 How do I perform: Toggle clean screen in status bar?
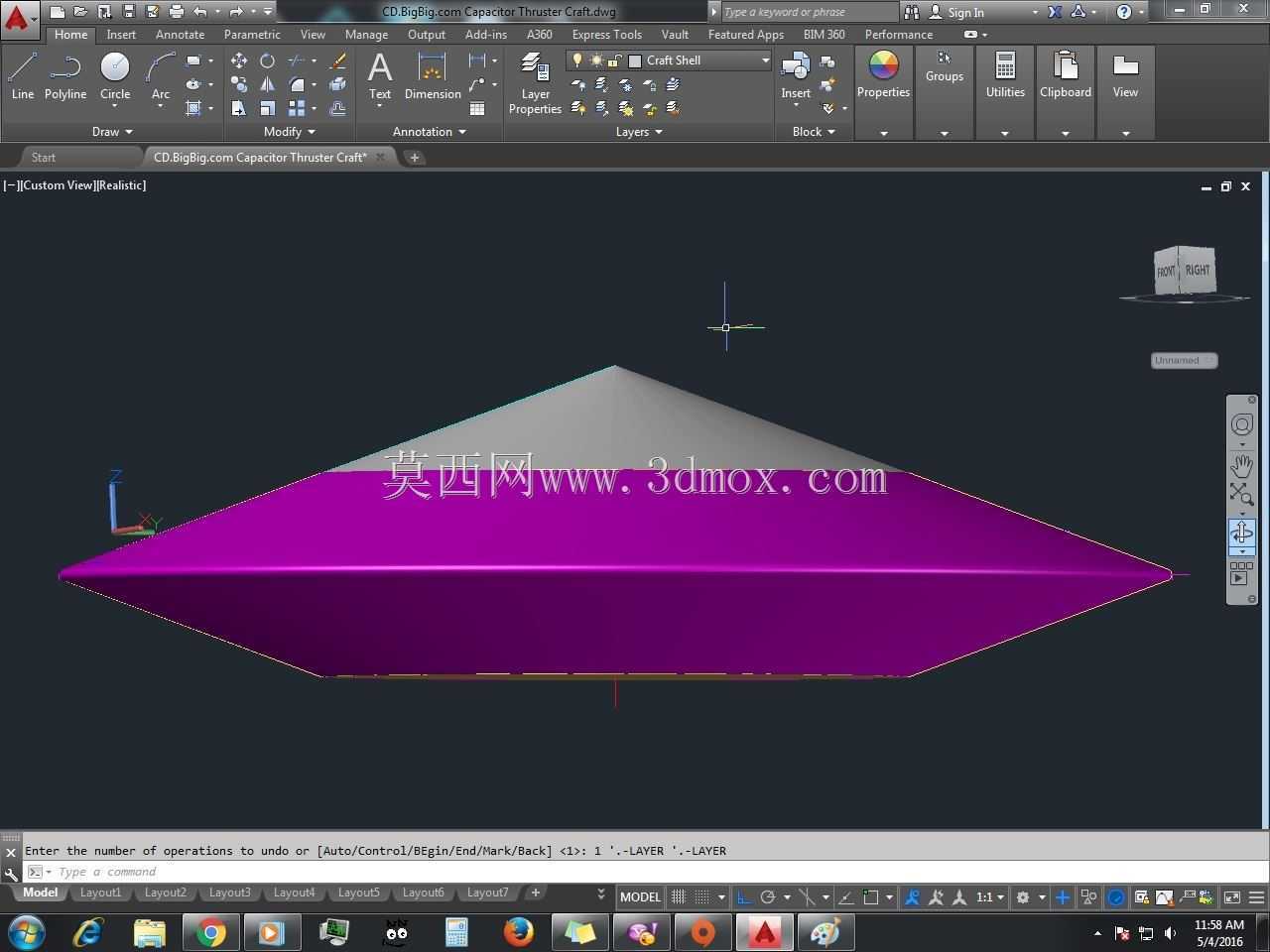click(x=1232, y=897)
